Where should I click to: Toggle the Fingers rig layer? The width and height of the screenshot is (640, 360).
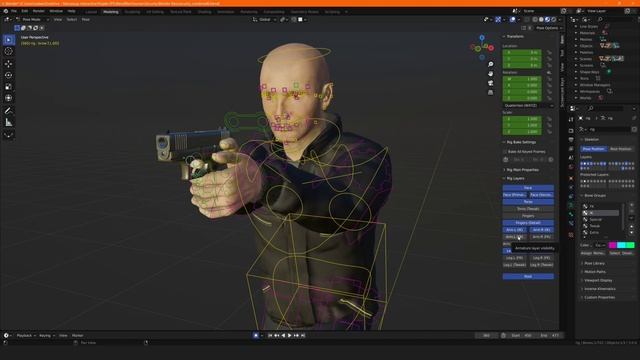point(528,216)
